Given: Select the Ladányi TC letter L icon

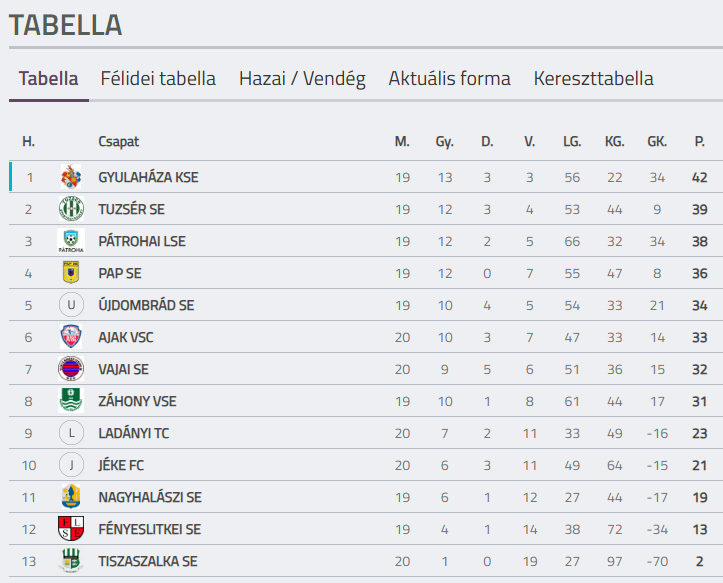Looking at the screenshot, I should 71,433.
